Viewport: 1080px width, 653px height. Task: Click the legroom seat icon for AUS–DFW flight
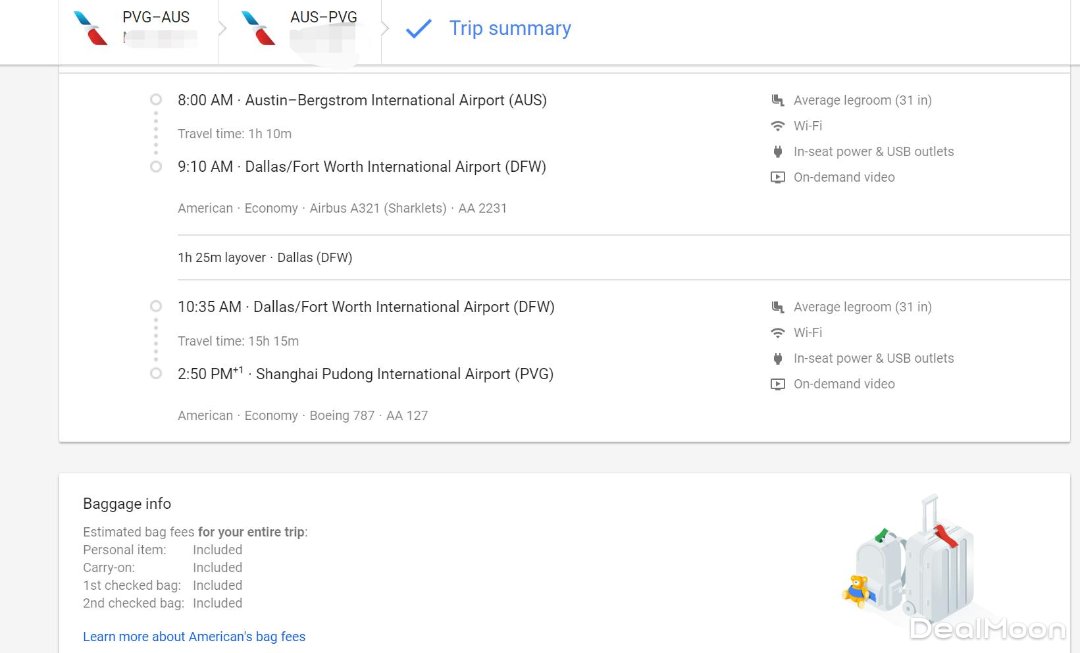[x=778, y=100]
